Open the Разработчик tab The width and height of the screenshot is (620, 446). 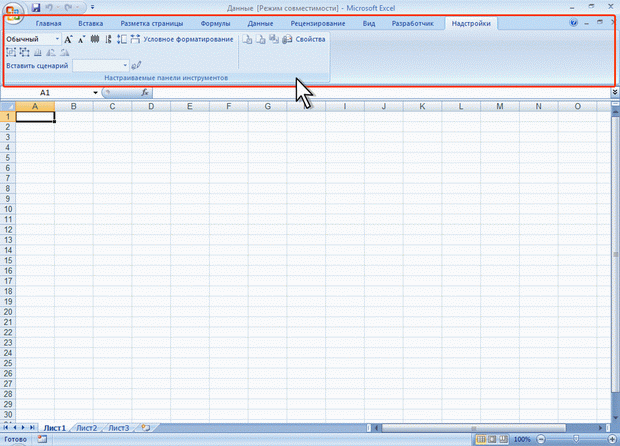[x=413, y=23]
